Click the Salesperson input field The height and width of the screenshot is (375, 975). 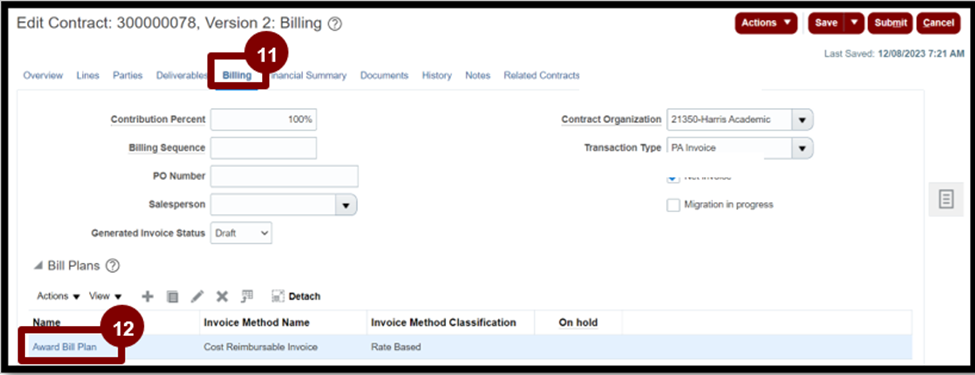pos(274,205)
